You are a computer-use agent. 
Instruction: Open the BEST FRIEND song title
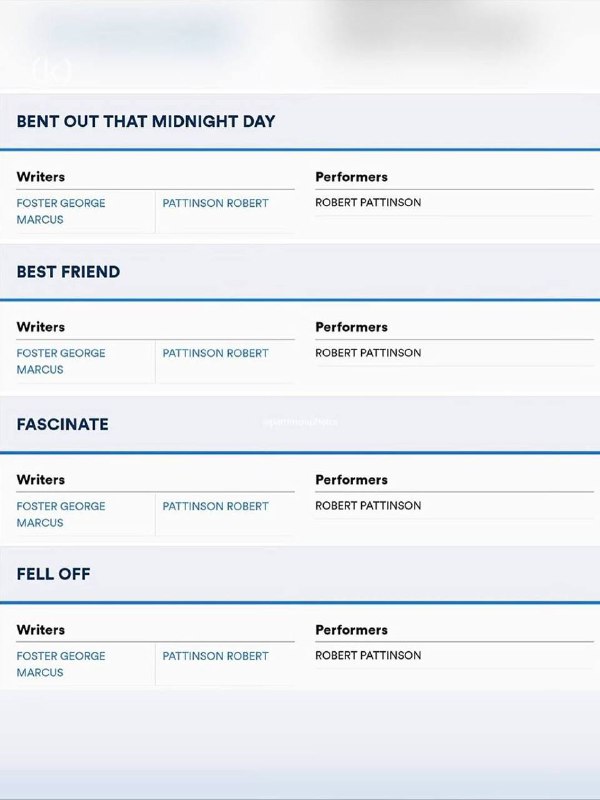[68, 272]
